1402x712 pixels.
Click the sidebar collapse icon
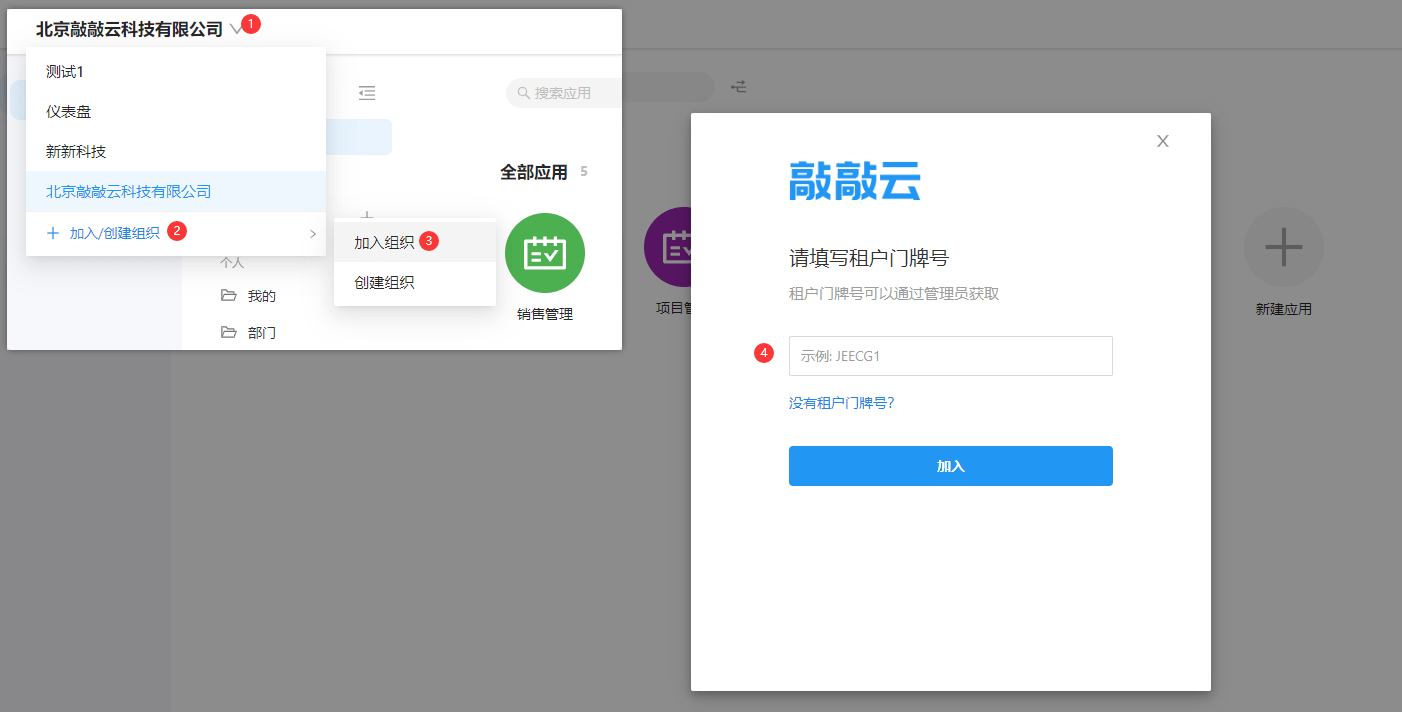367,93
